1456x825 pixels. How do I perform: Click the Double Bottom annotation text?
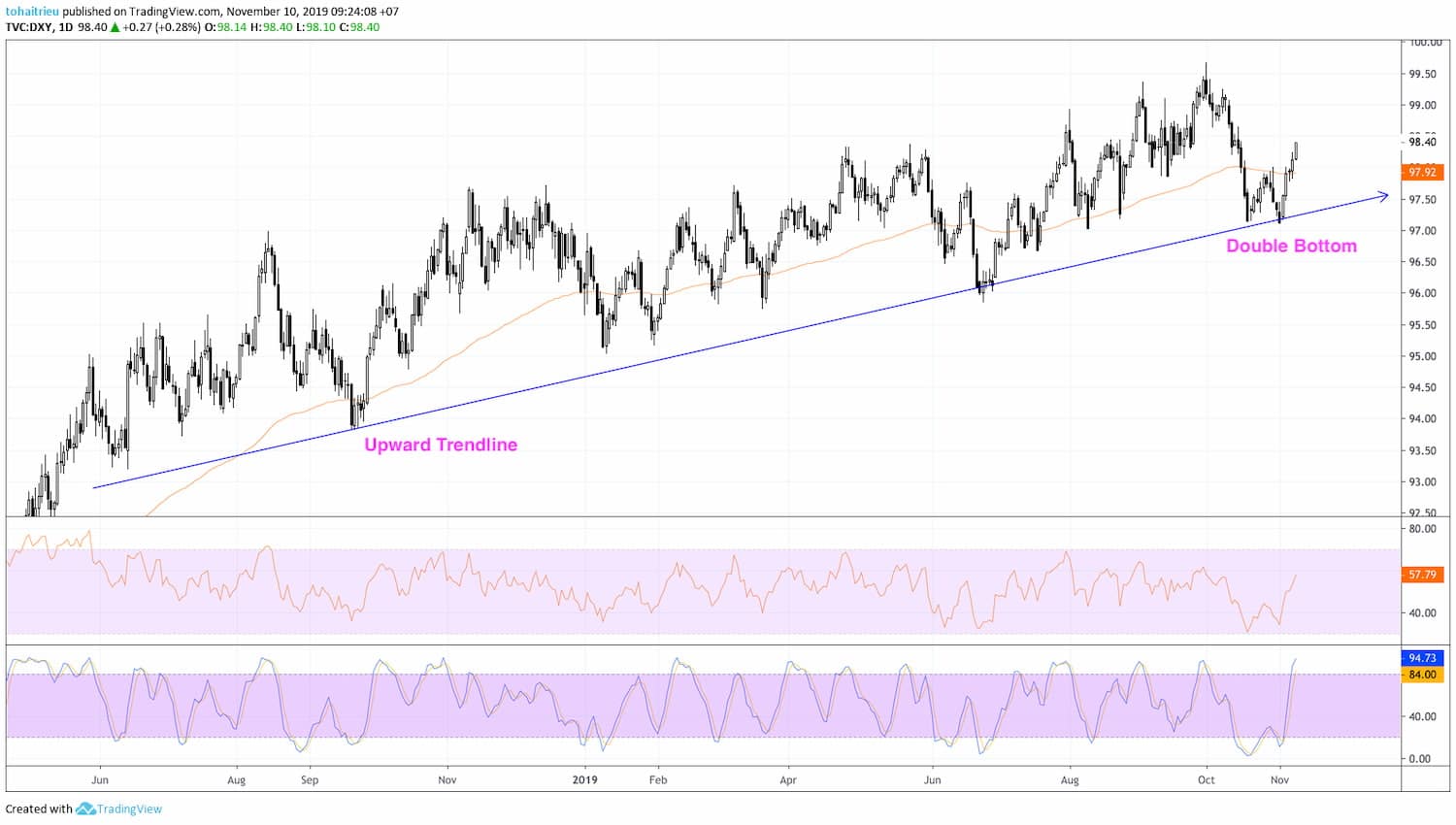(x=1293, y=246)
